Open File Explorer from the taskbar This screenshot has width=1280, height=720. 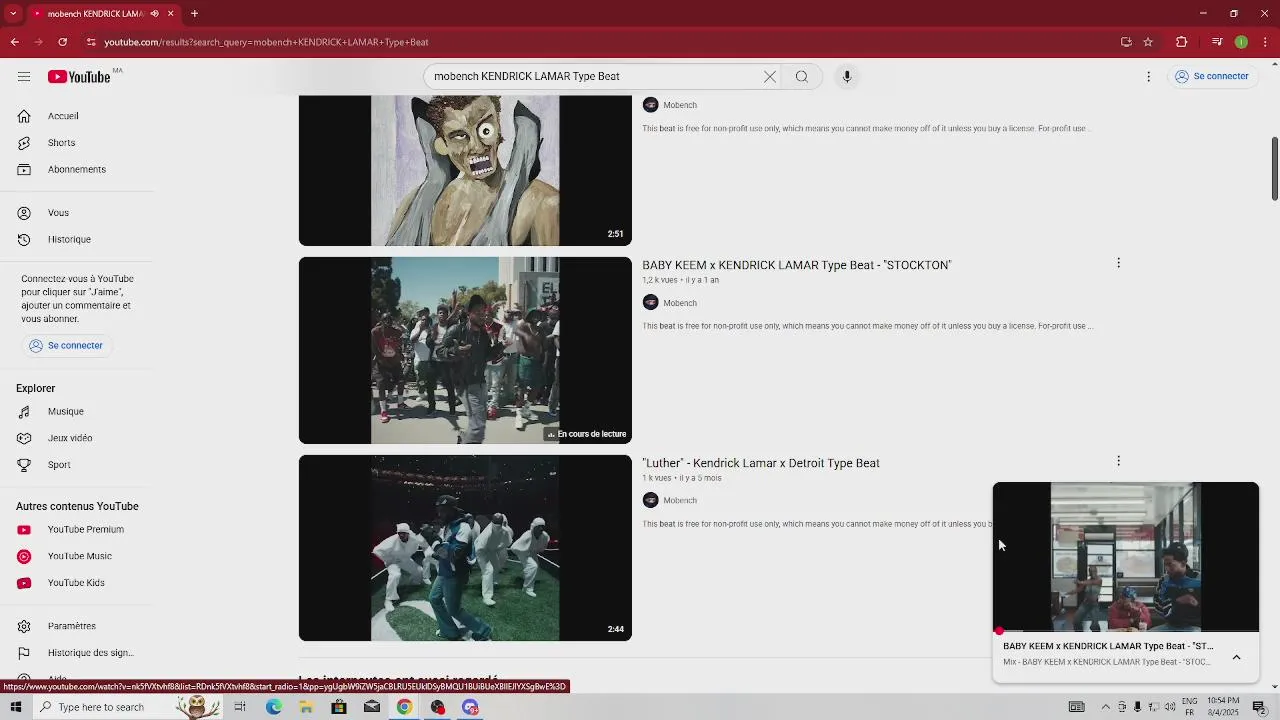306,707
